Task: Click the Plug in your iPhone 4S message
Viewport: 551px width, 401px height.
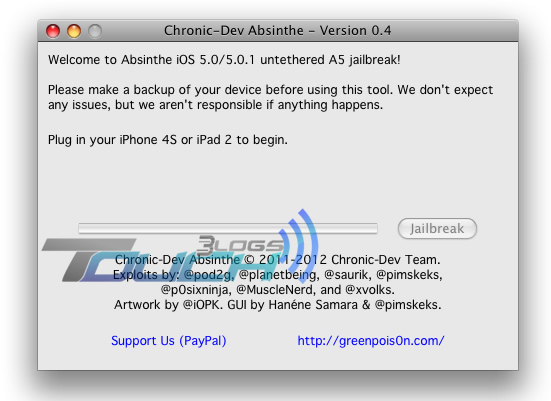Action: point(168,140)
